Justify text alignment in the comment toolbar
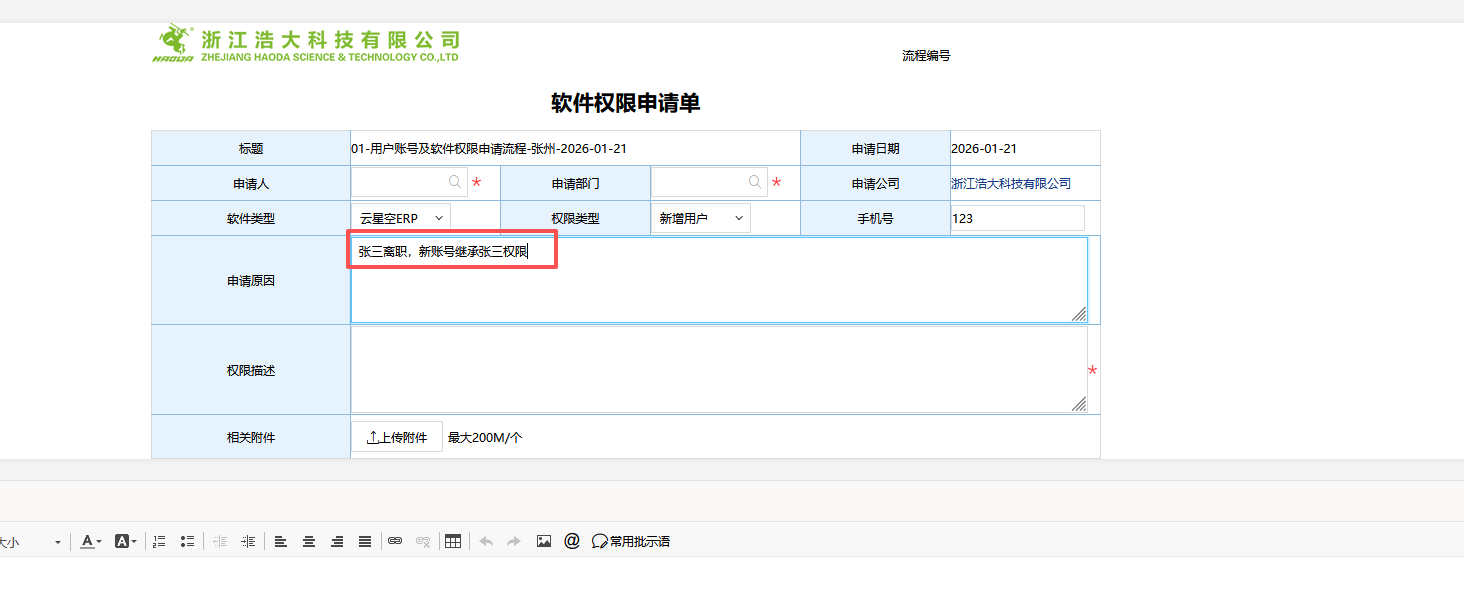The image size is (1464, 592). (365, 541)
